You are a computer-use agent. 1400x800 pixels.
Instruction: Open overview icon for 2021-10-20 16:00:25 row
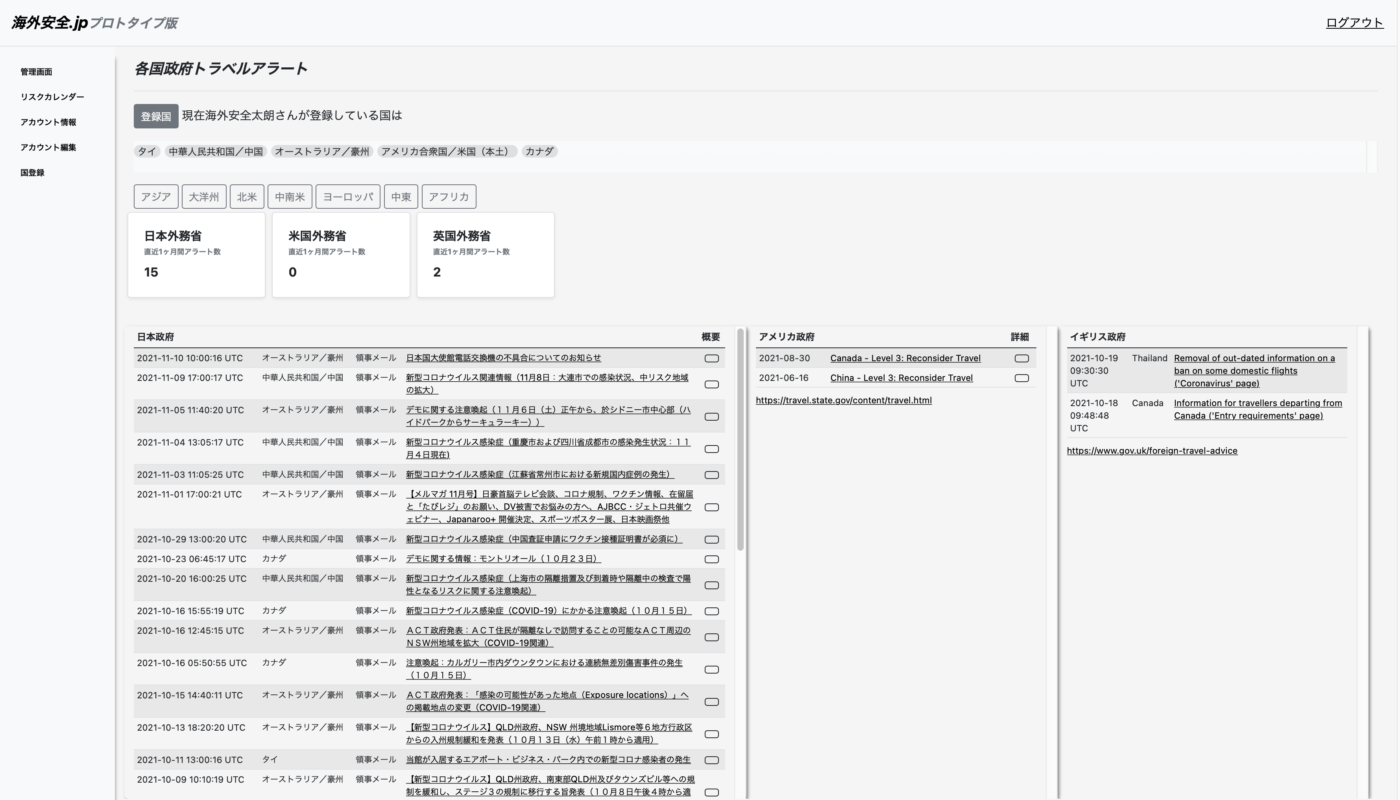coord(711,585)
